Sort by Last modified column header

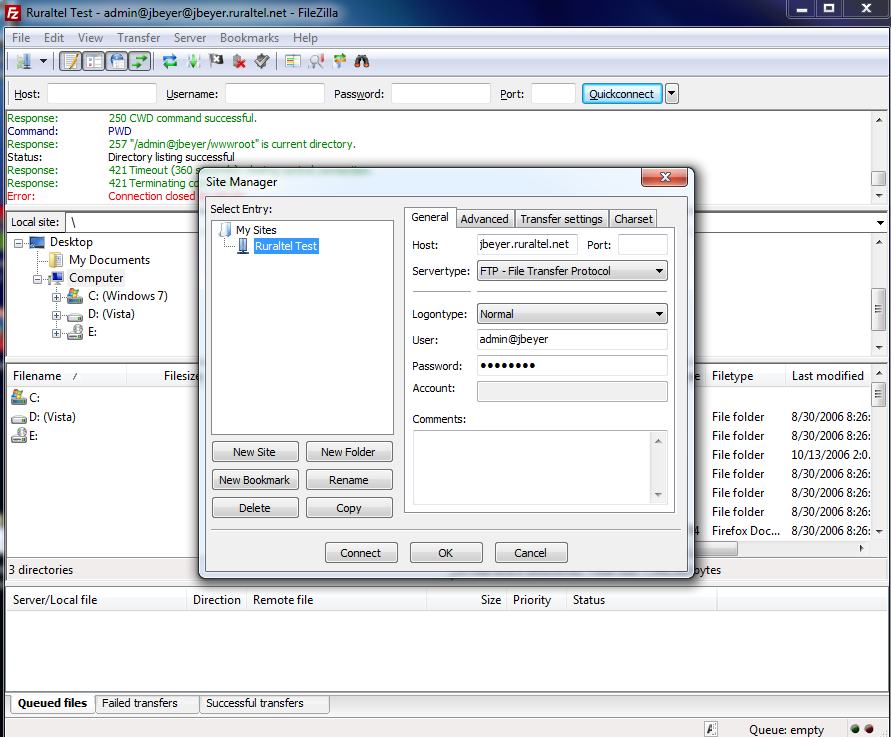(x=828, y=376)
